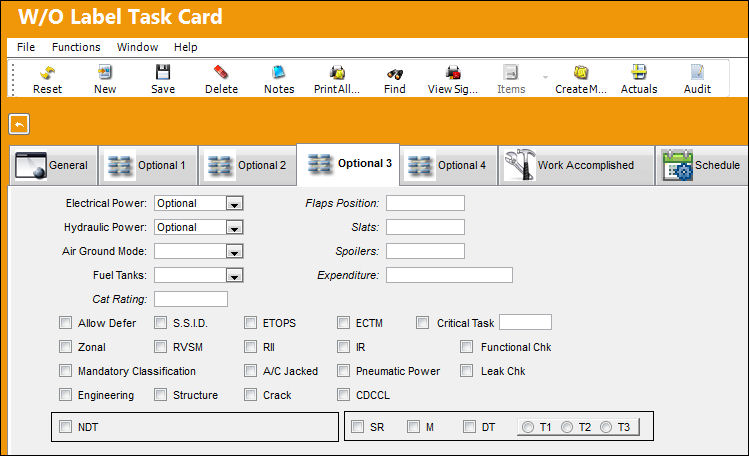Enable the Allow Defer checkbox
This screenshot has height=456, width=749.
coord(65,323)
